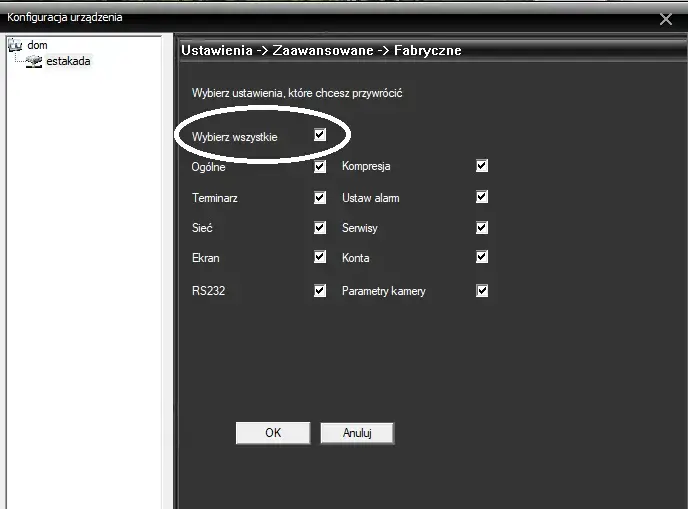The image size is (688, 509).
Task: Toggle the Serwisy checkbox
Action: pos(482,228)
